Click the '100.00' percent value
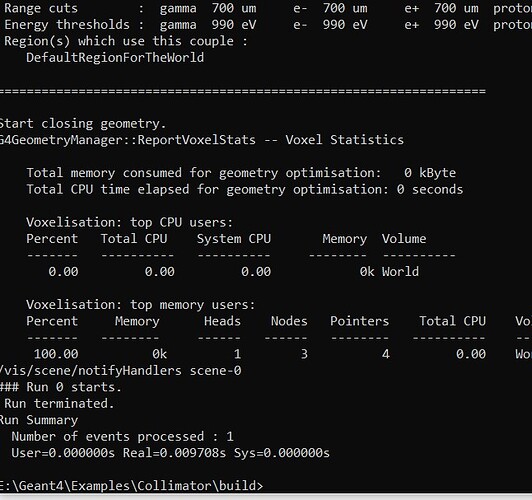This screenshot has height=500, width=532. tap(56, 354)
